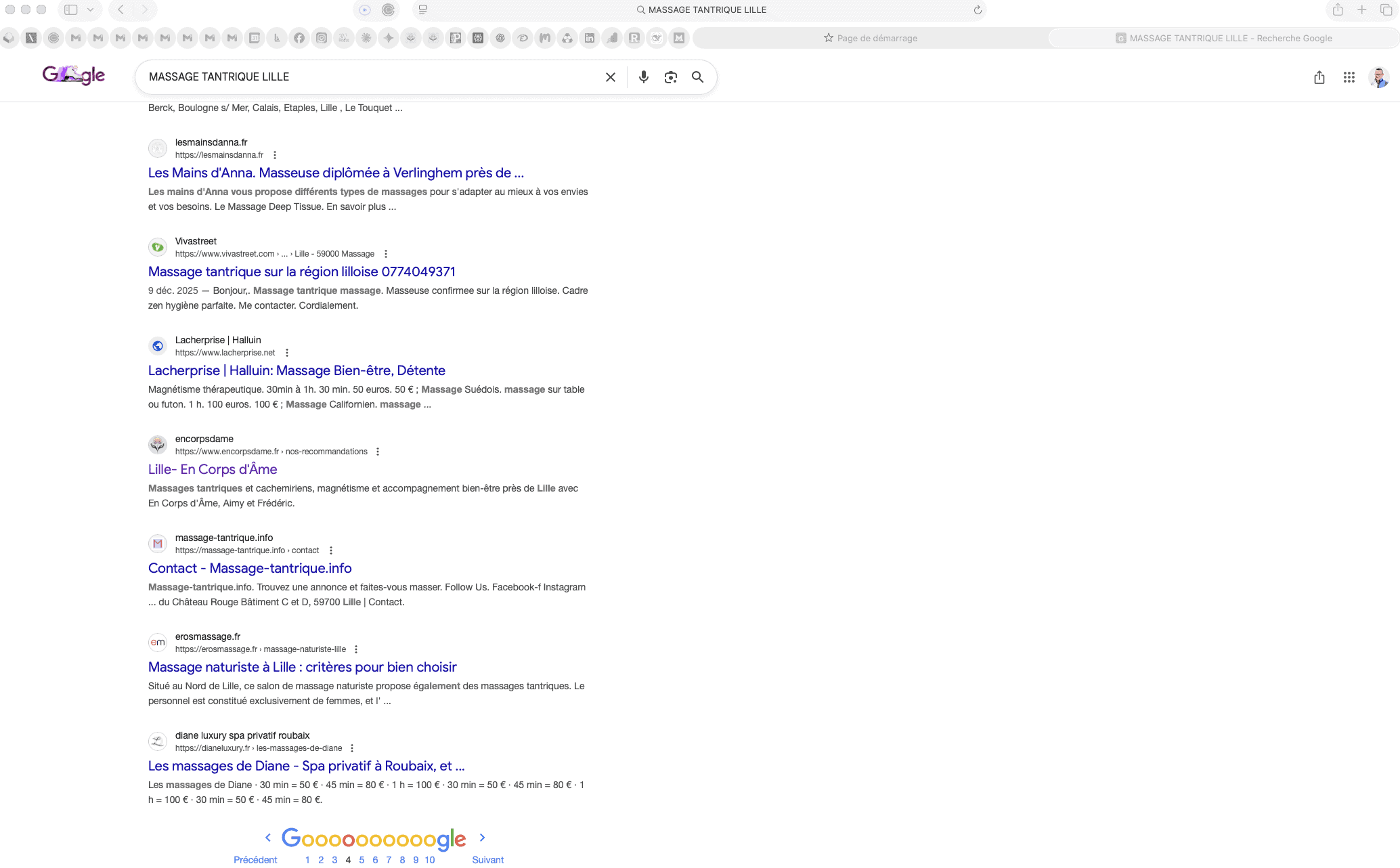Open Les Mains d'Anna result title
Screen dimensions: 1400x868
(336, 173)
